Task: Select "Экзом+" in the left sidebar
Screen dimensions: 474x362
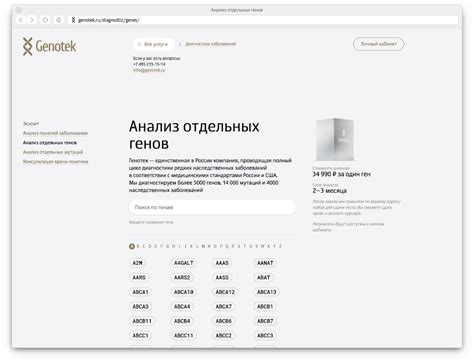Action: (31, 124)
